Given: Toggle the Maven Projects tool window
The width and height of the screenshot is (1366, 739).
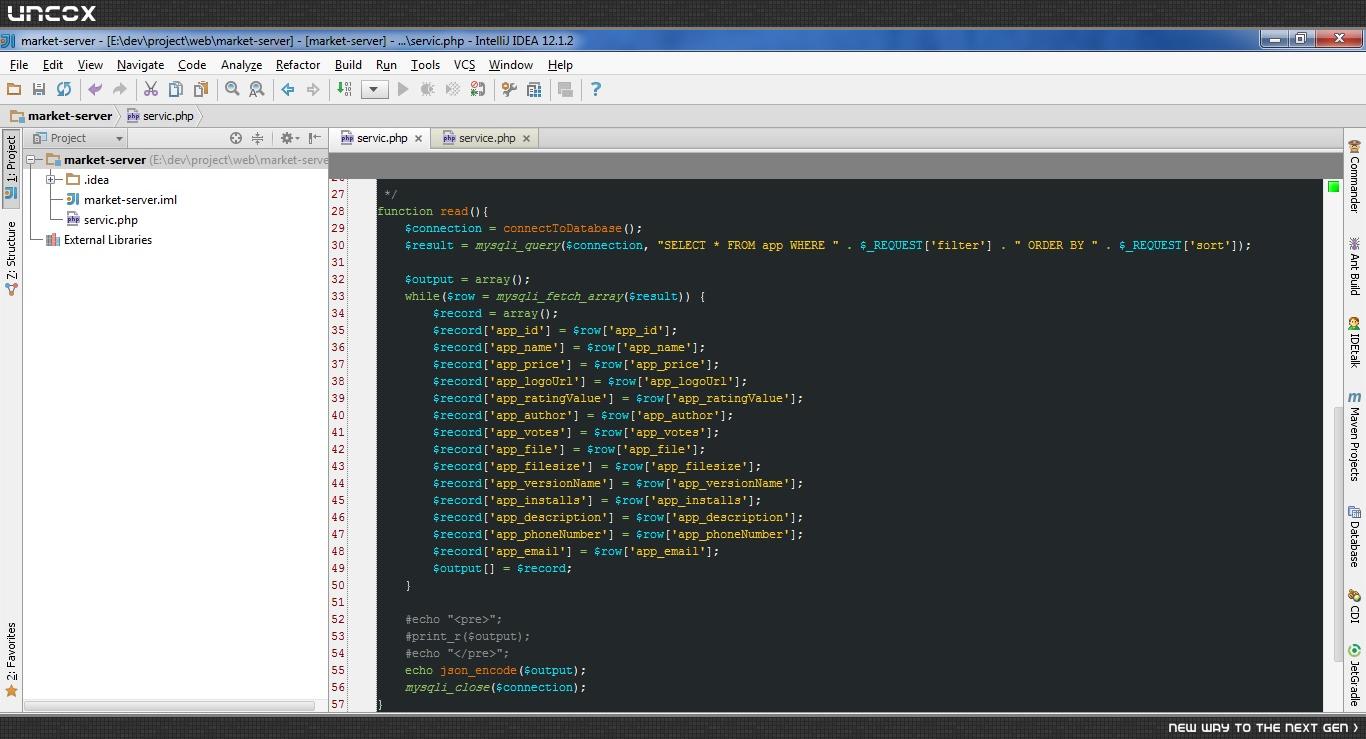Looking at the screenshot, I should click(1355, 436).
